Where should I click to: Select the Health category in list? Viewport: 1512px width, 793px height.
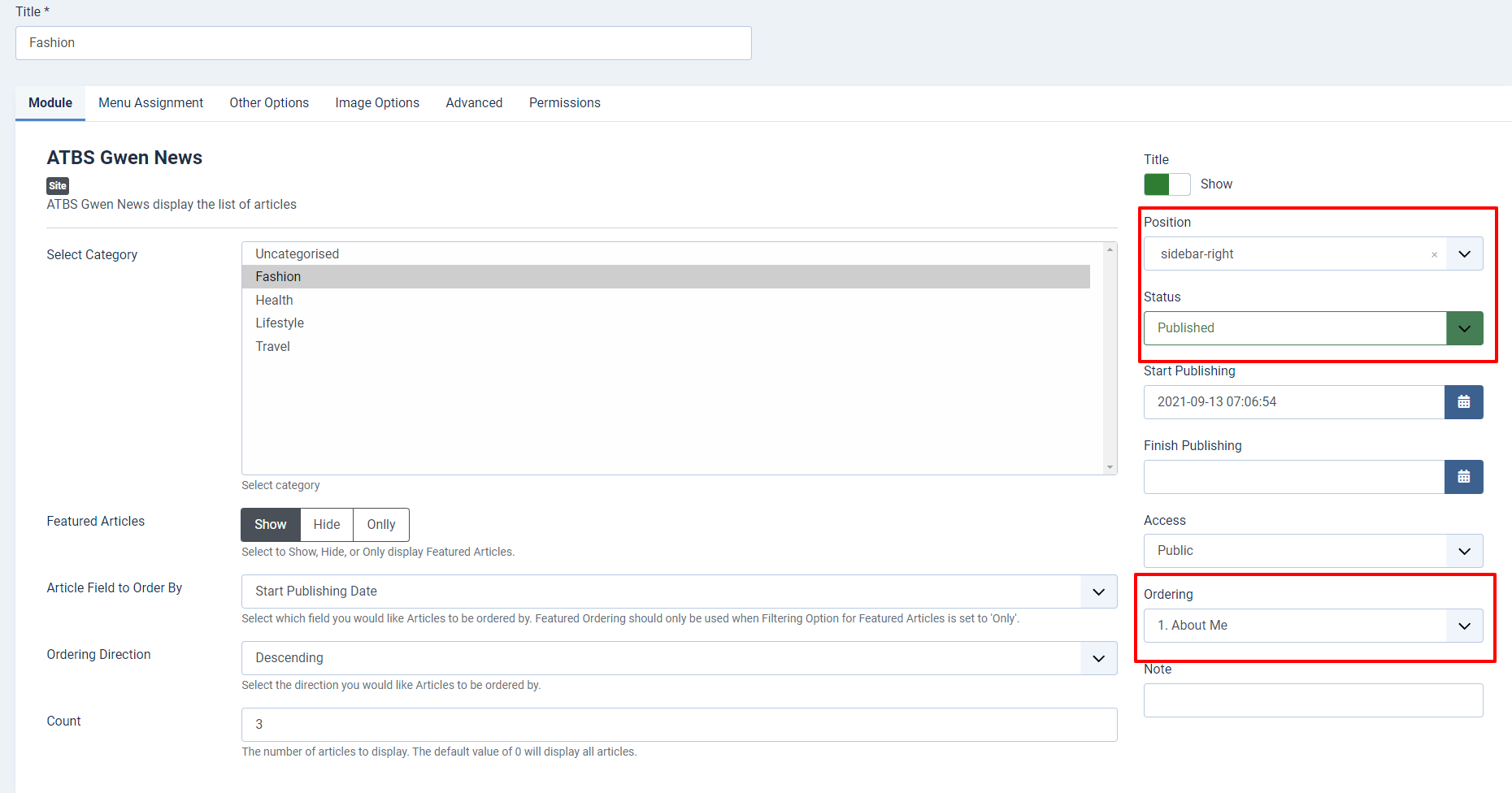[274, 301]
